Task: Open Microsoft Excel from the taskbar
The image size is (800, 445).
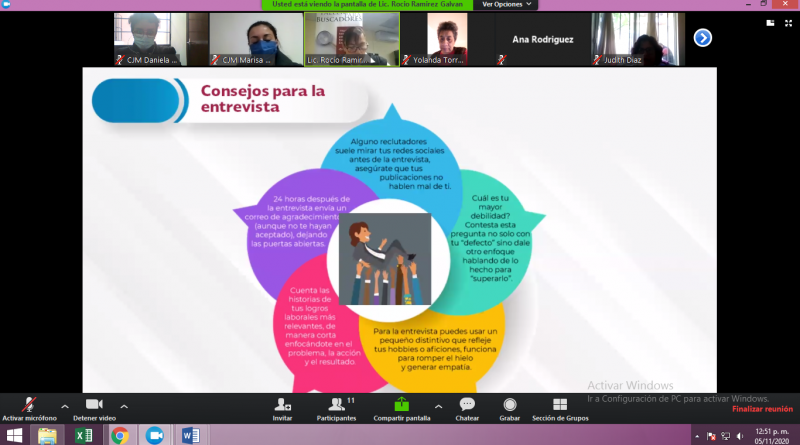Action: coord(84,435)
